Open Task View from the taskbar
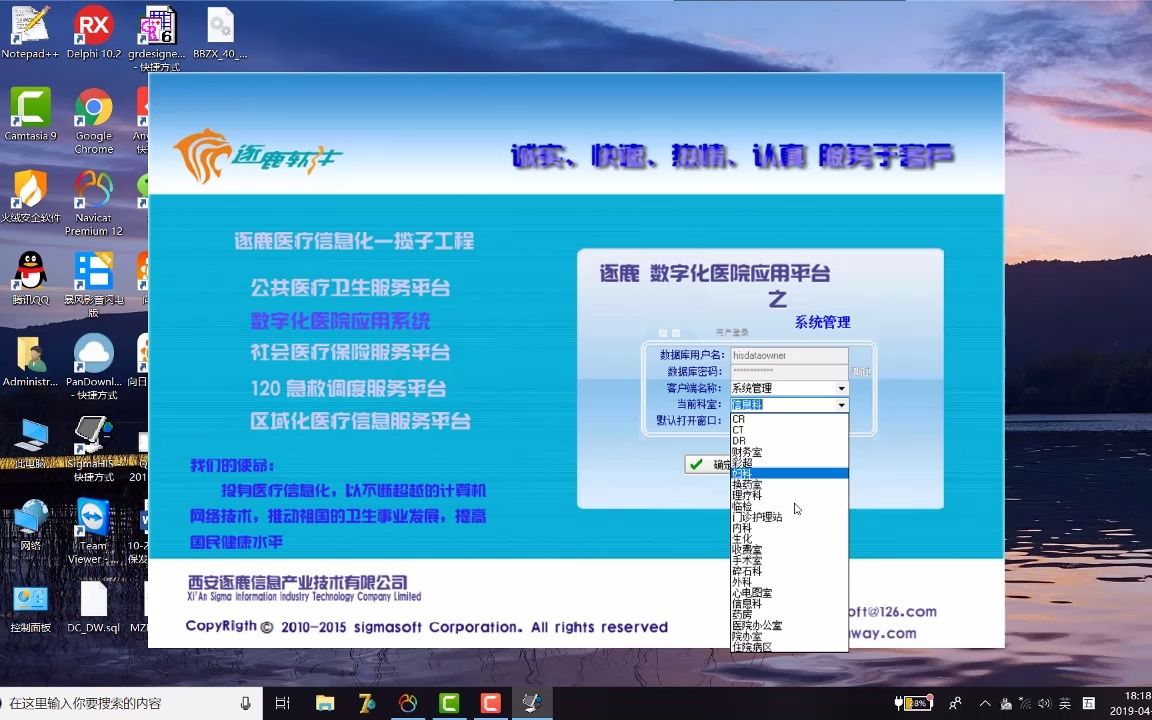The height and width of the screenshot is (720, 1152). point(281,703)
